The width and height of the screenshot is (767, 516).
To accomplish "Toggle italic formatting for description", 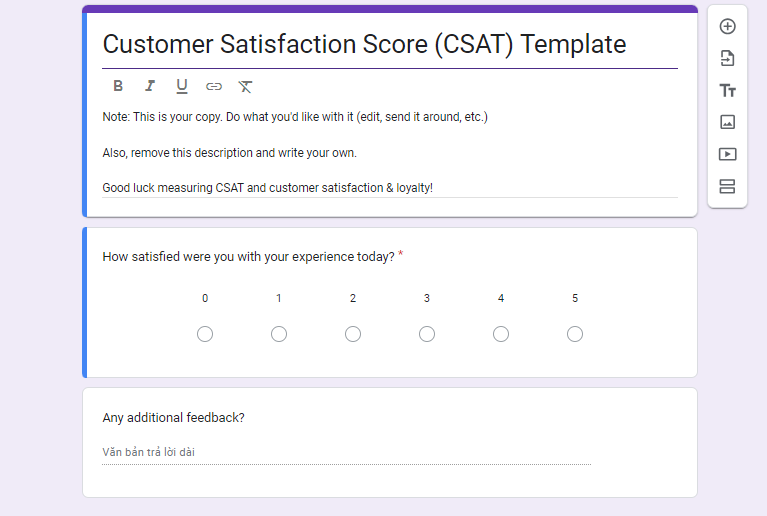I will click(150, 86).
